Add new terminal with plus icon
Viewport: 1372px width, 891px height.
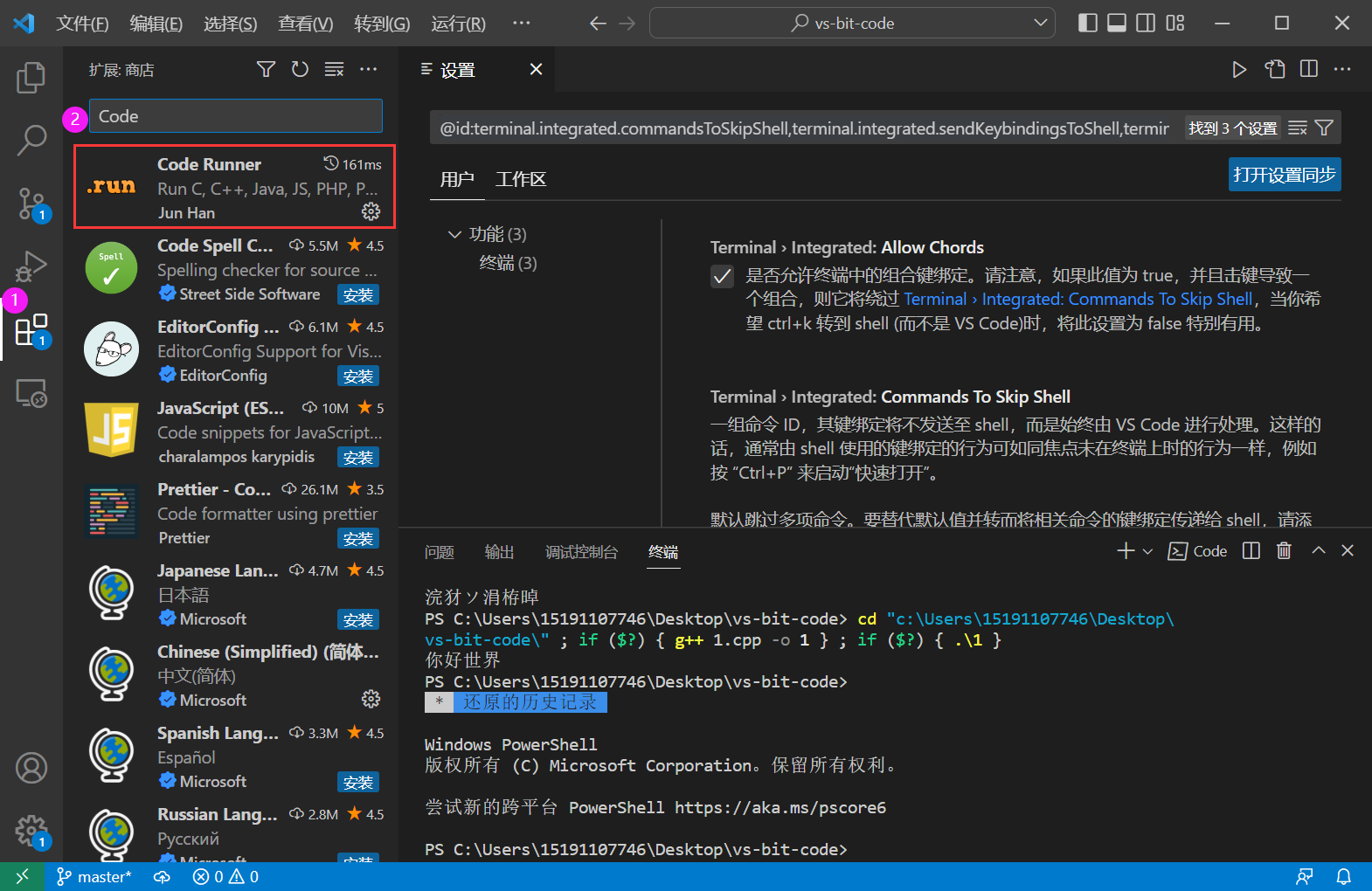point(1126,550)
